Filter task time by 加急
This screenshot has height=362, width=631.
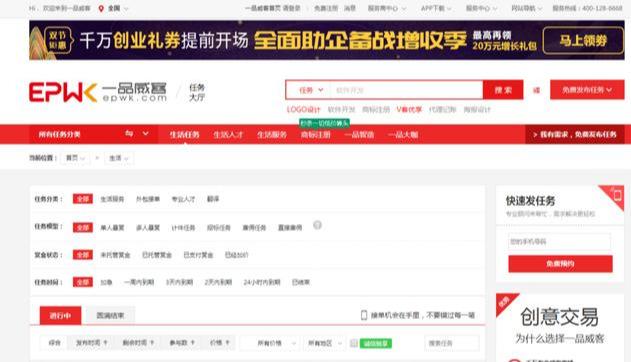click(106, 282)
